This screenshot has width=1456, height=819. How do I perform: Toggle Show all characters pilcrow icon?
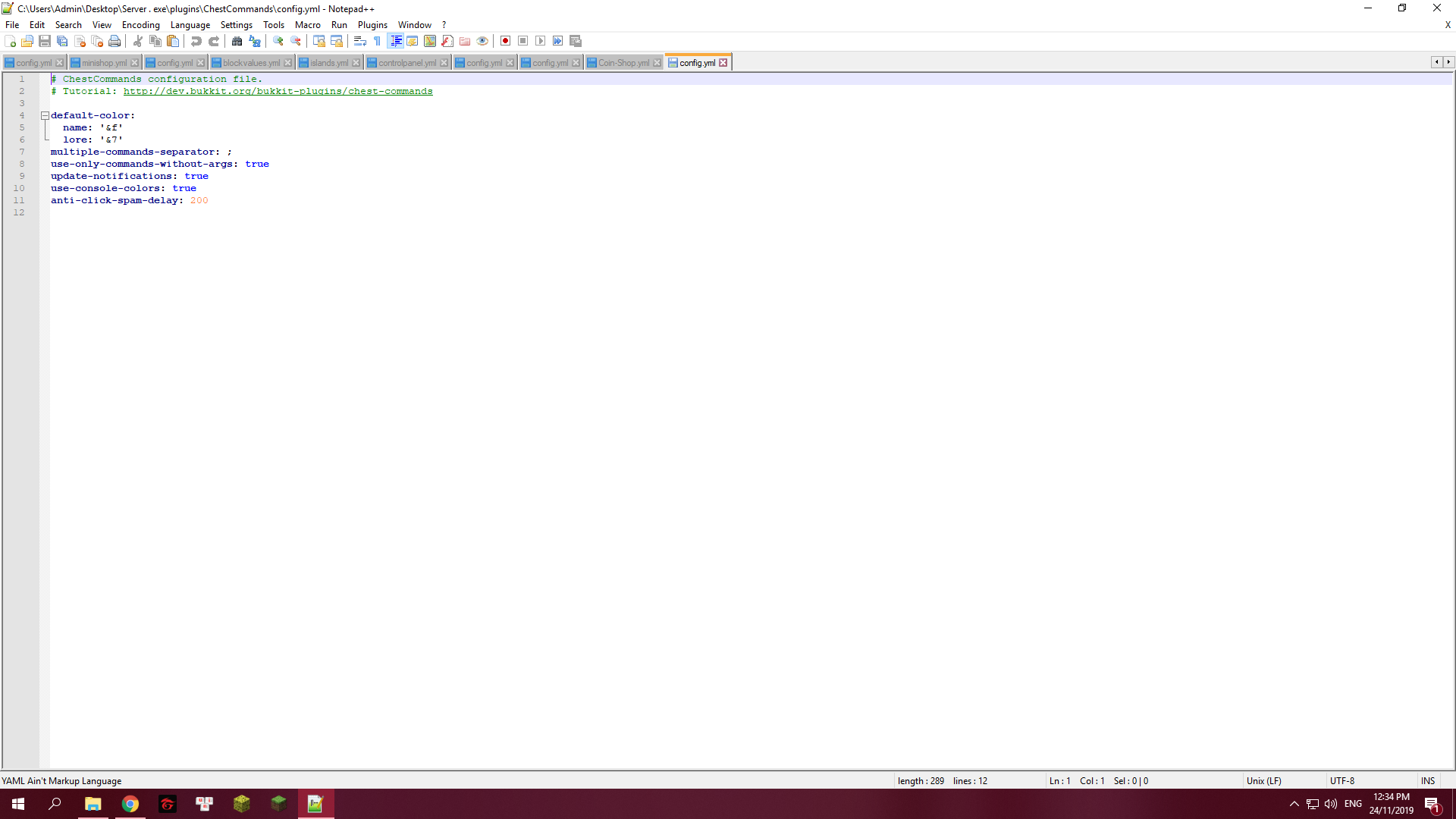(x=378, y=41)
